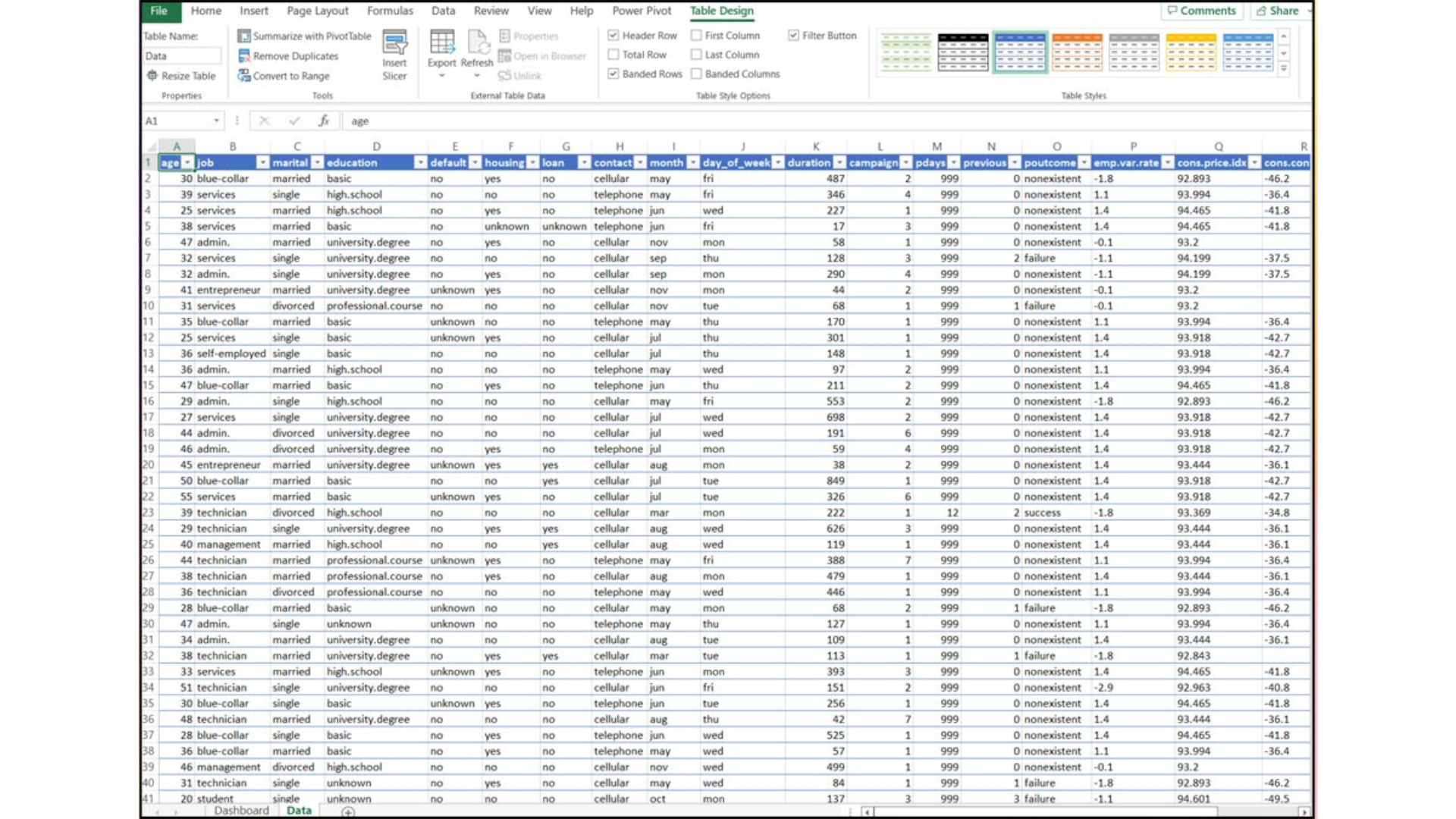Open the filter dropdown on the job column

(263, 162)
